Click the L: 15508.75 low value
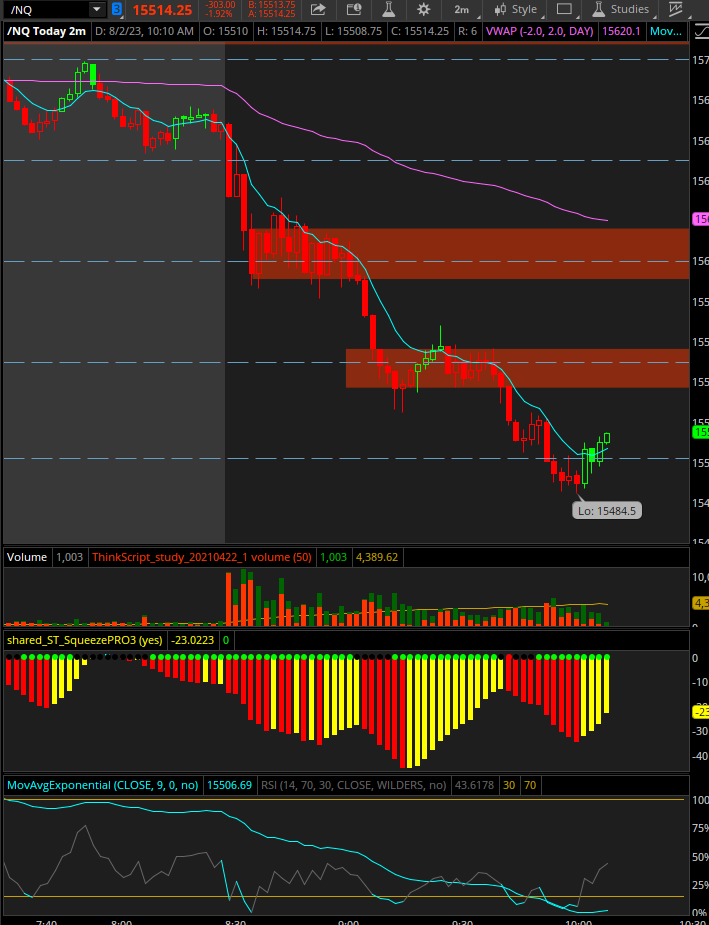This screenshot has width=709, height=925. (x=355, y=31)
